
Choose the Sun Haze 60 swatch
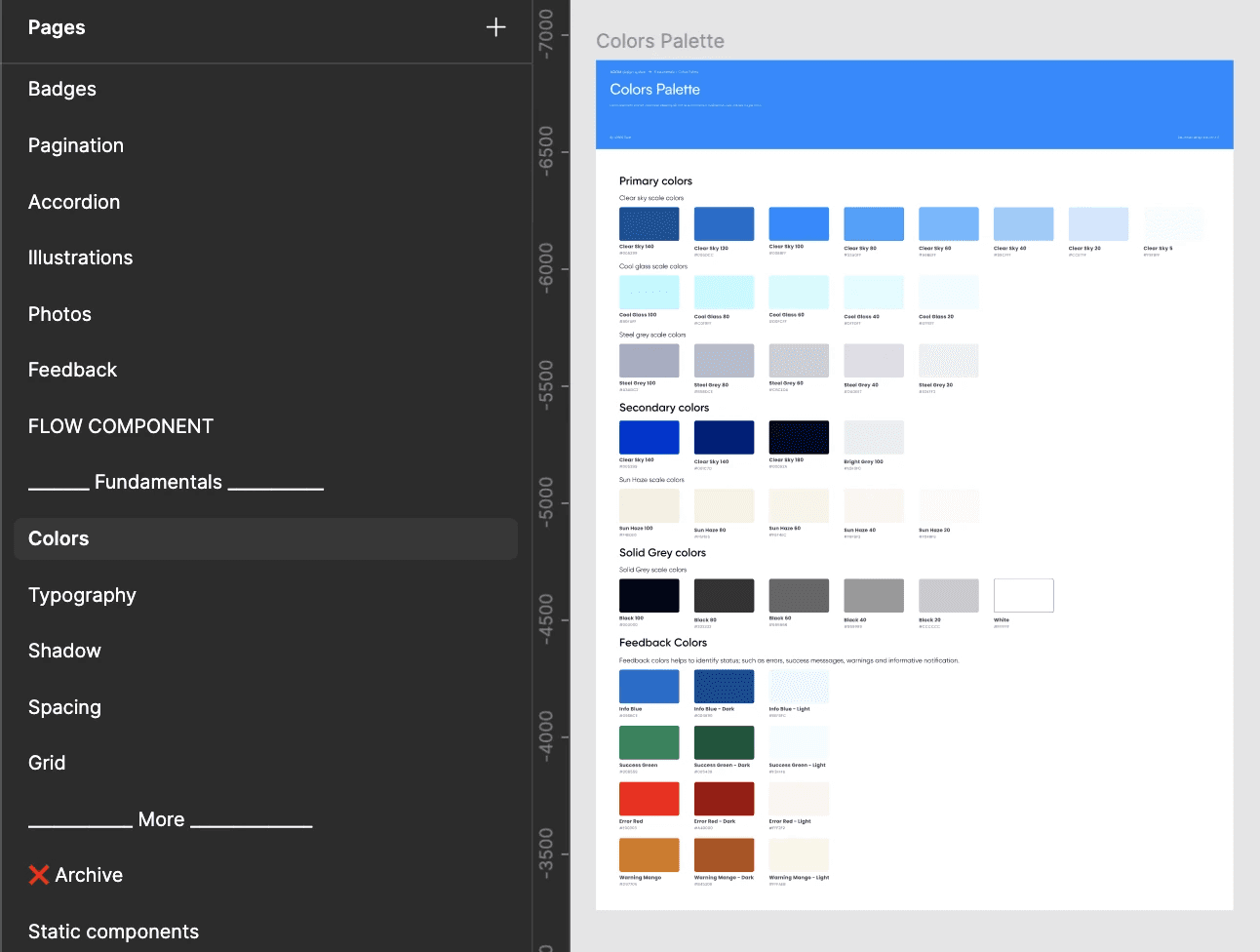click(799, 505)
